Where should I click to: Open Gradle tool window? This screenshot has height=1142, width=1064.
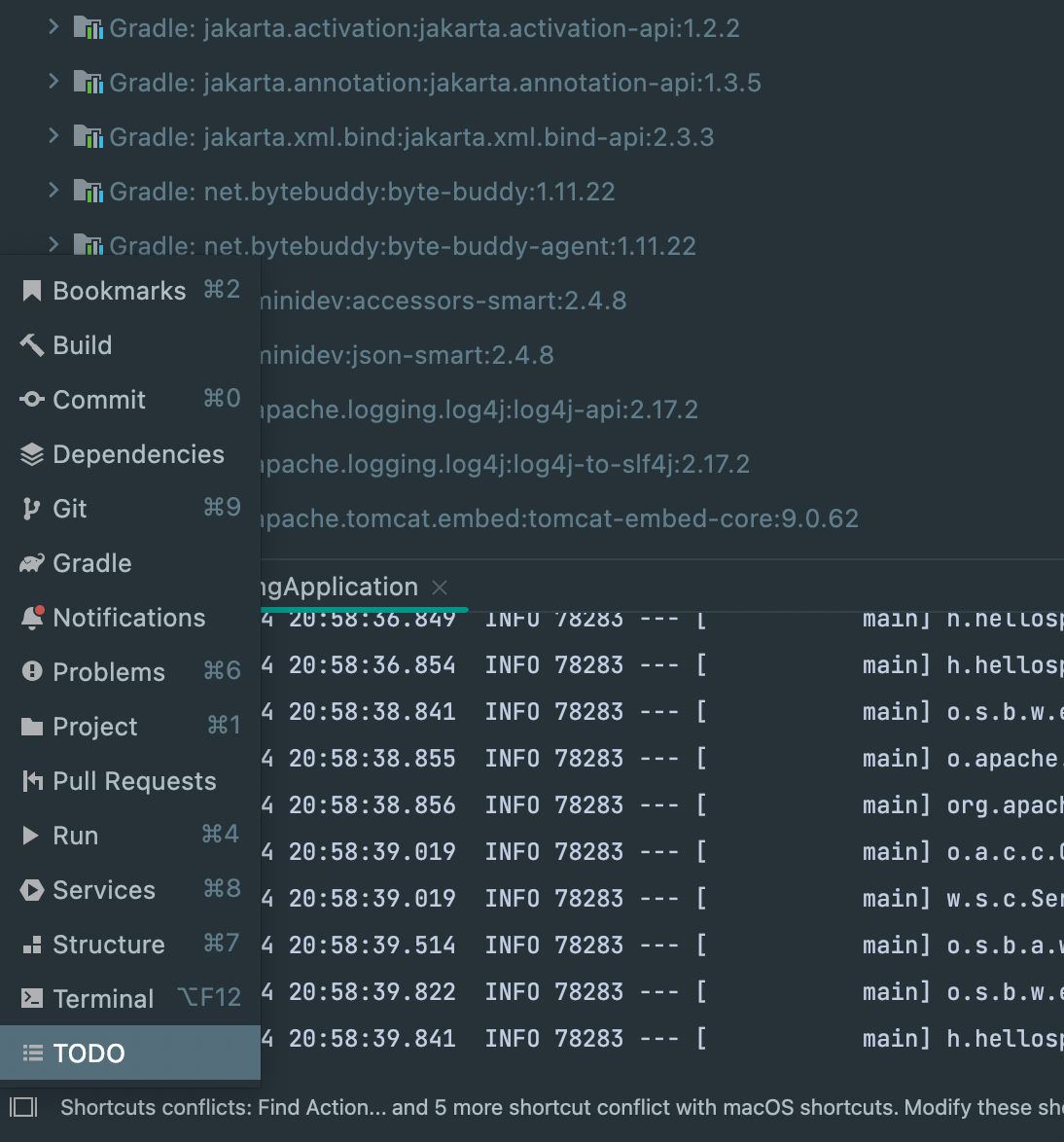click(x=130, y=563)
